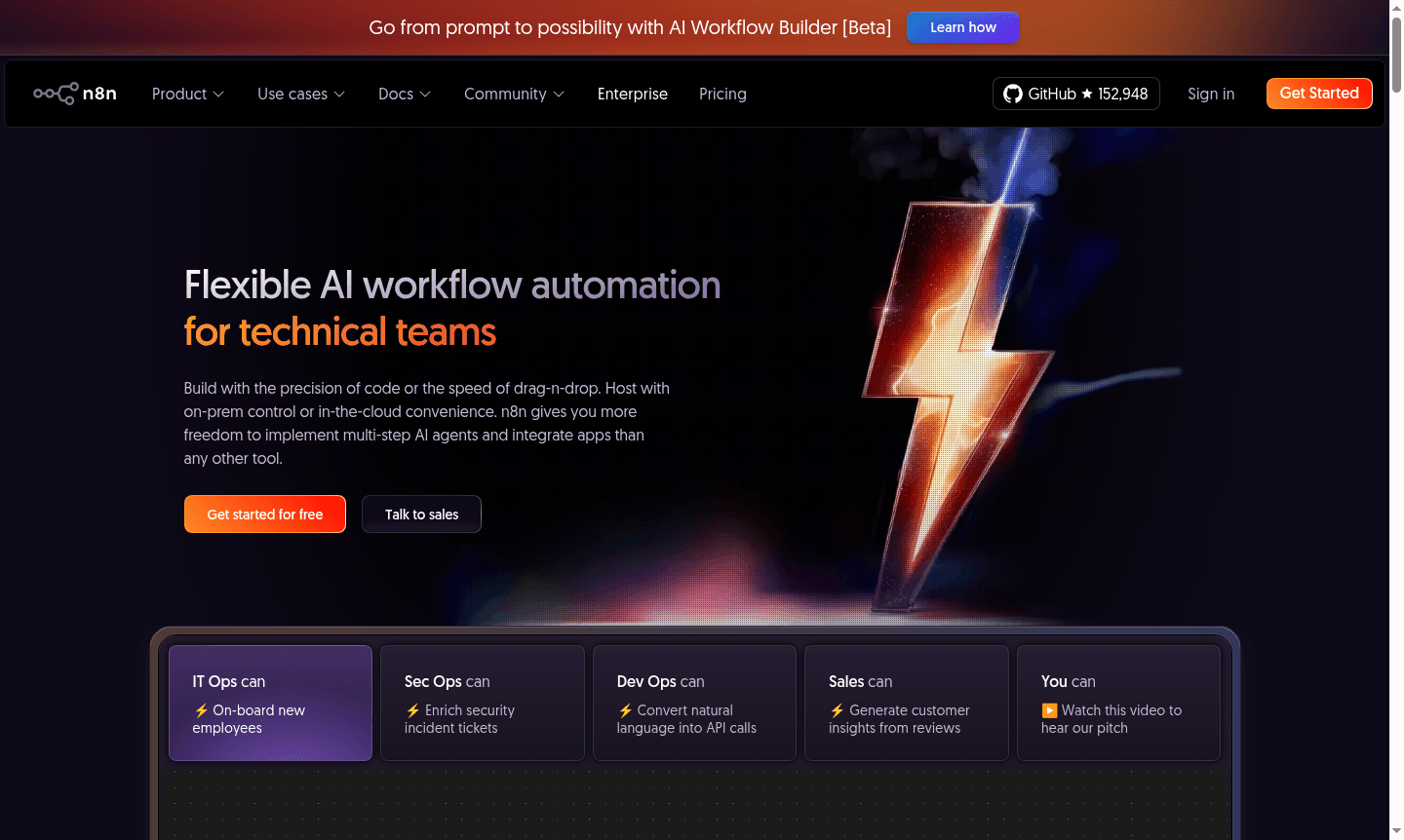Image resolution: width=1404 pixels, height=840 pixels.
Task: Expand the Community dropdown
Action: [x=514, y=94]
